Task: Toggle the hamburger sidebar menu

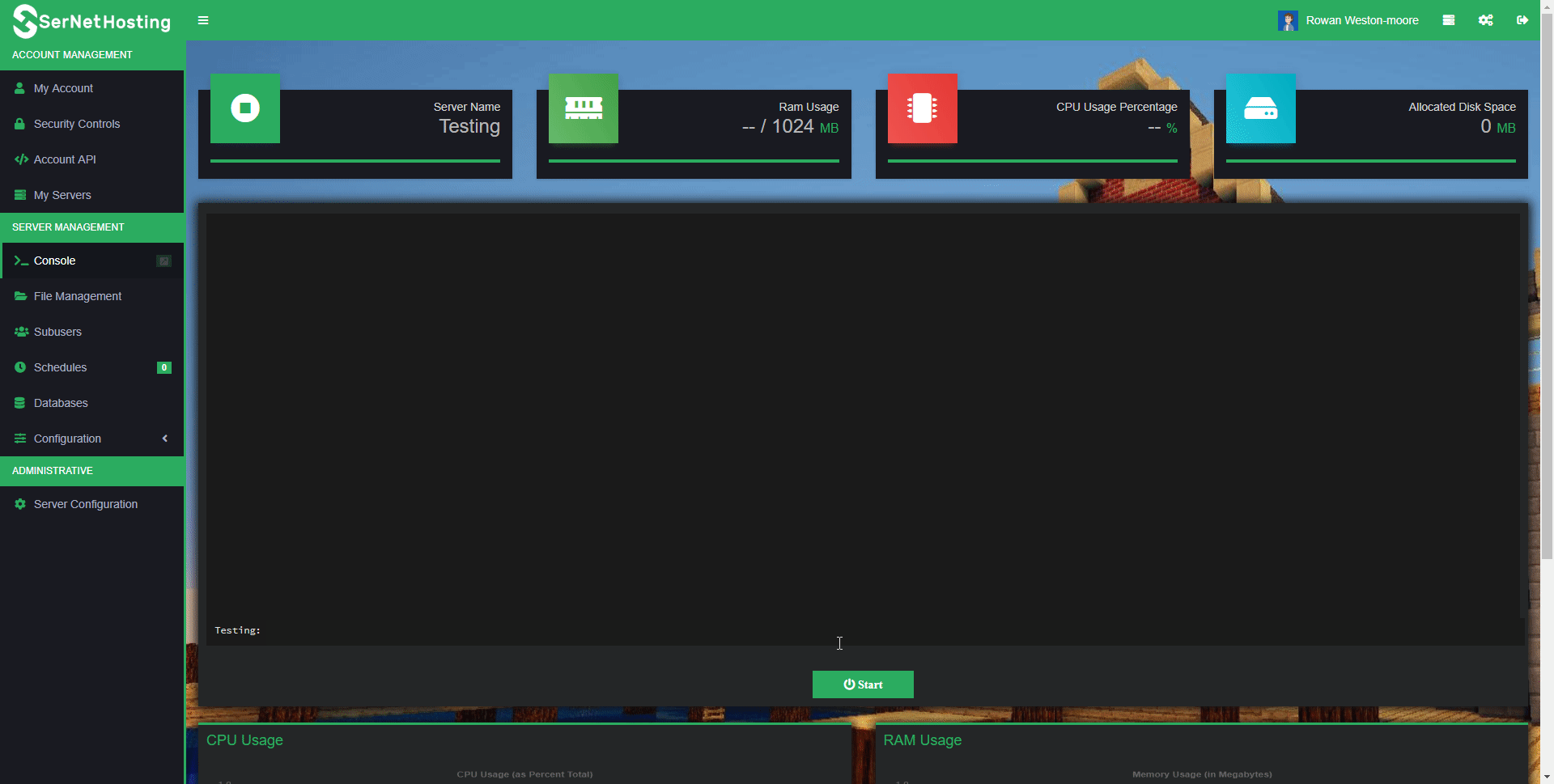Action: [203, 20]
